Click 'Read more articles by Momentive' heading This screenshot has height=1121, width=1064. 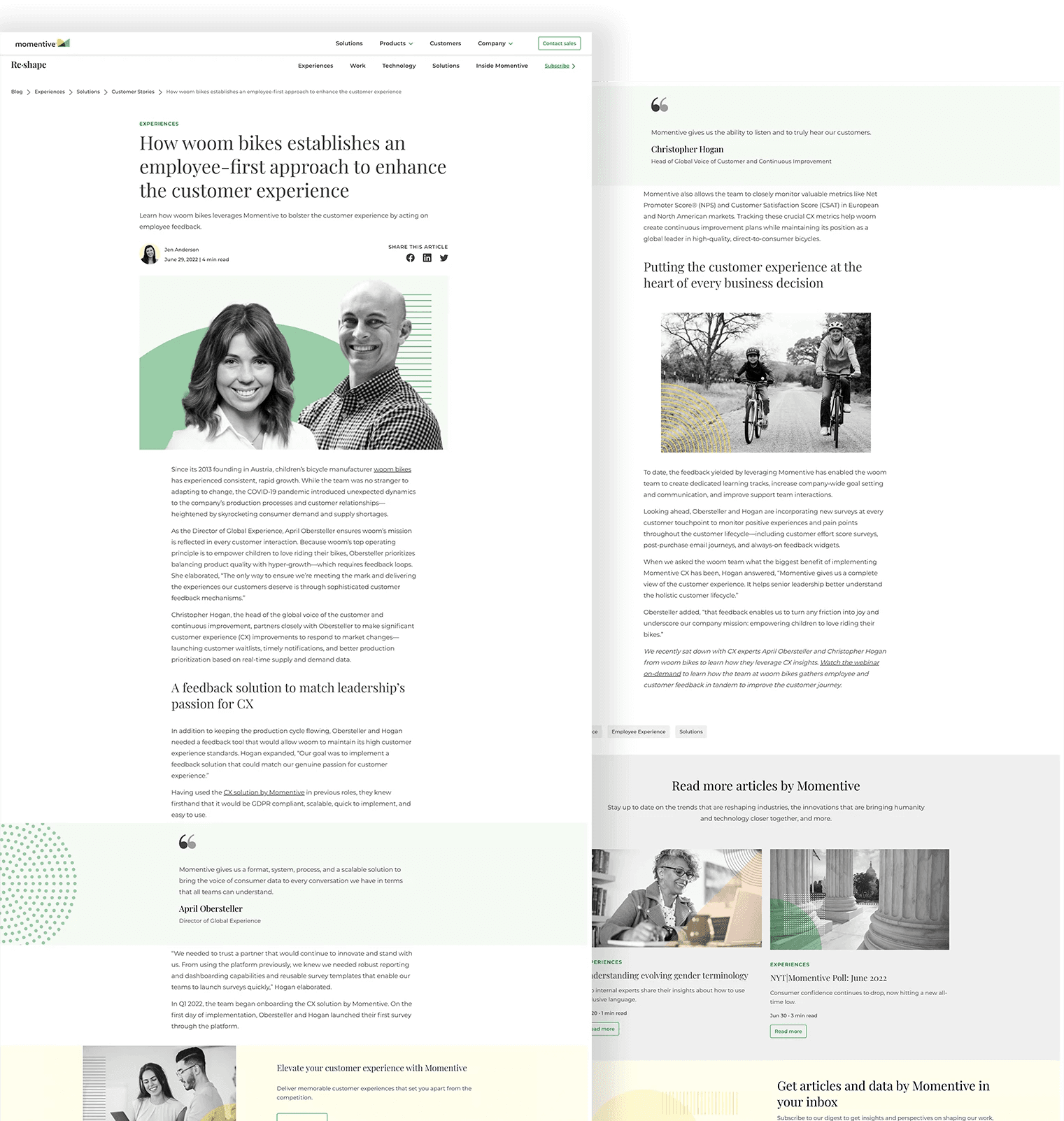(x=766, y=786)
